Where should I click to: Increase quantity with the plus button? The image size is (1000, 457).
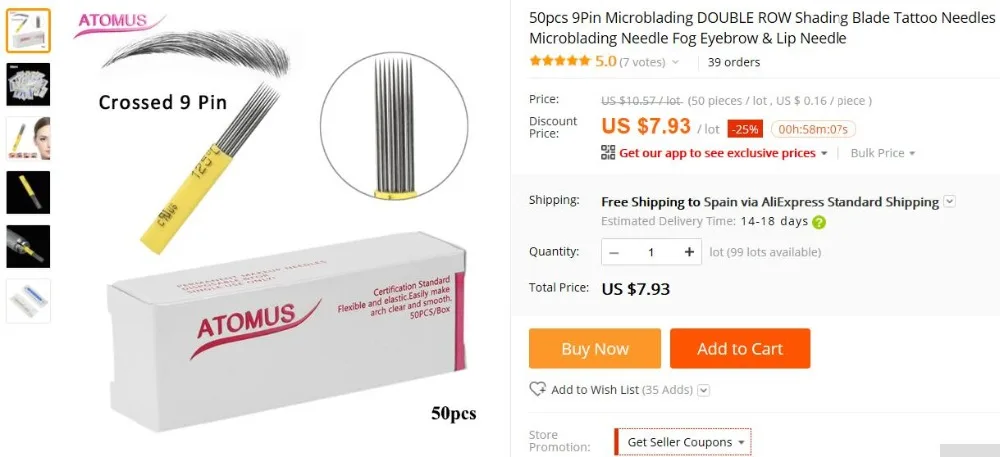[x=689, y=252]
